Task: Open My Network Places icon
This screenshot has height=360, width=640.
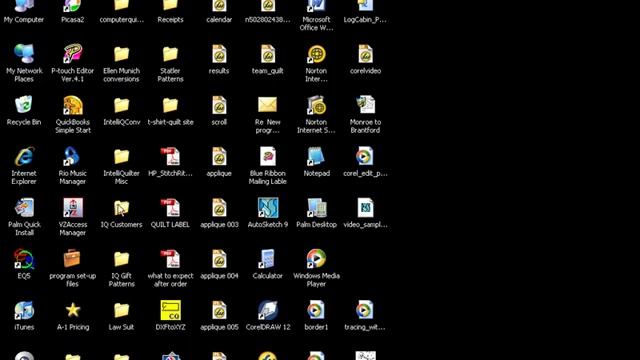Action: click(24, 54)
